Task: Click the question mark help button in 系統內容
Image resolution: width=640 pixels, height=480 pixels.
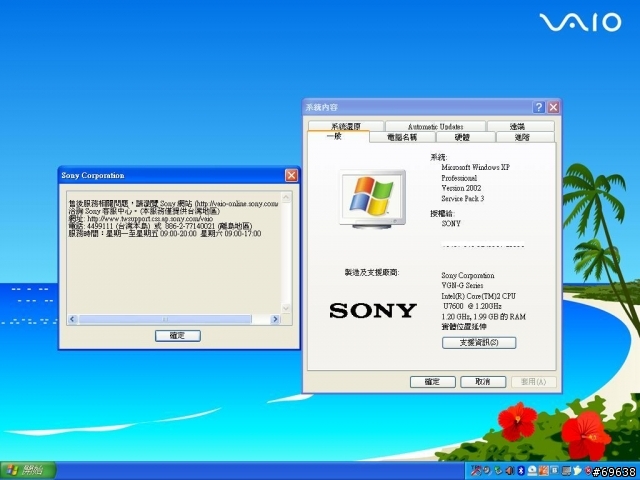Action: [x=539, y=107]
